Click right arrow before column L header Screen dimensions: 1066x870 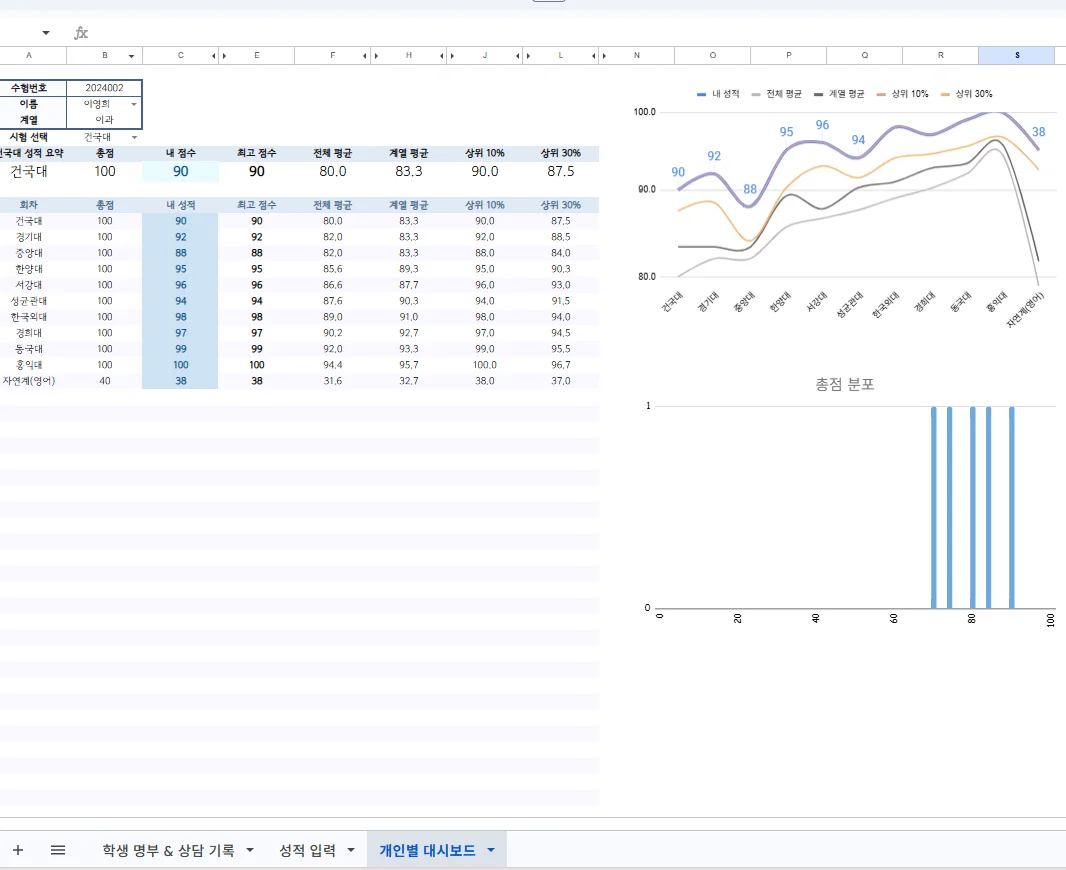click(x=528, y=56)
